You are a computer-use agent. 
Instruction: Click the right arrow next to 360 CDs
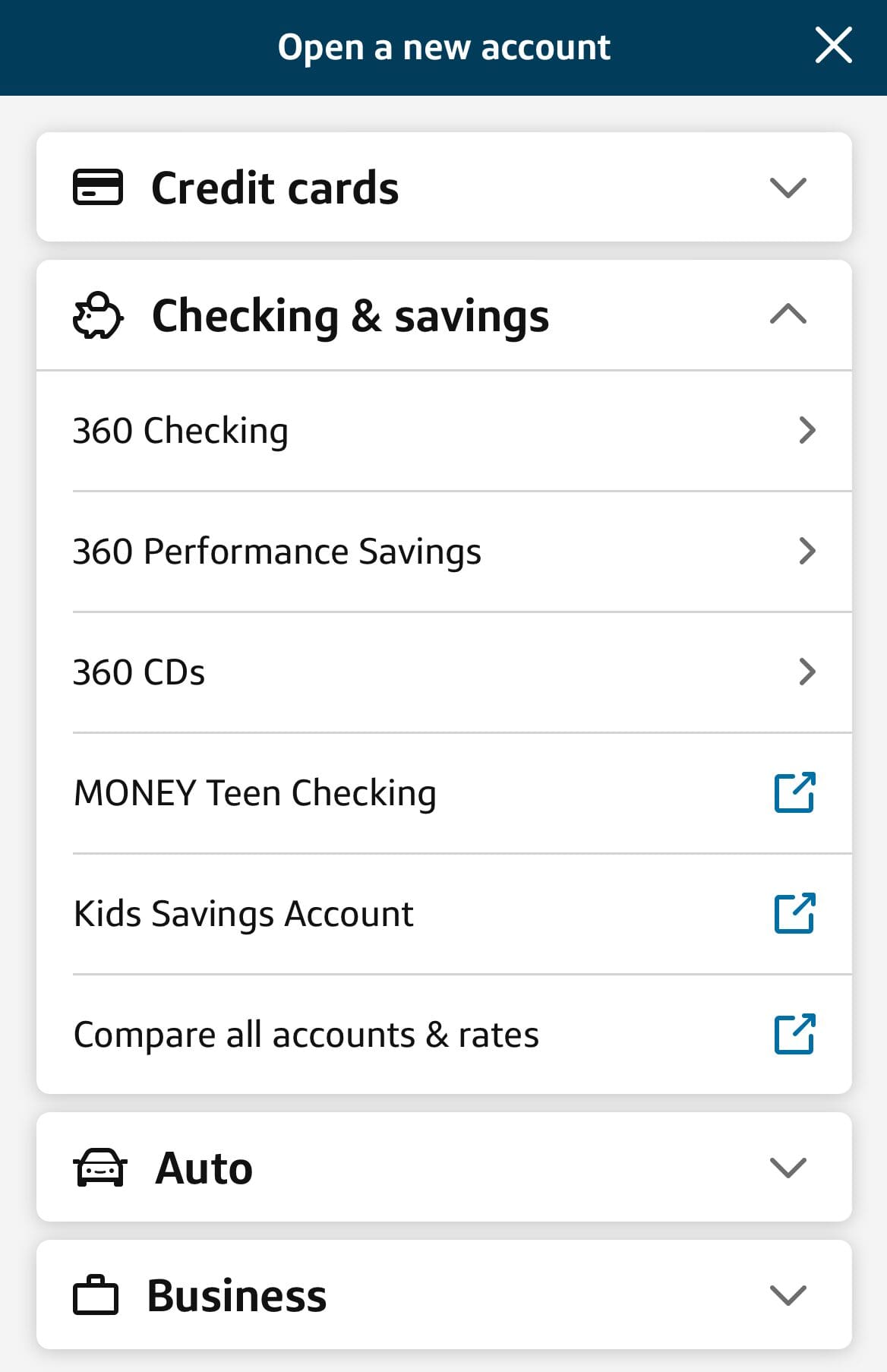click(808, 672)
